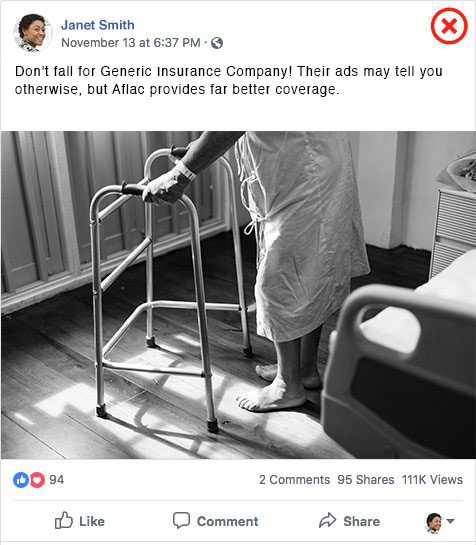
Task: Click the speech bubble Comment icon
Action: (x=181, y=520)
